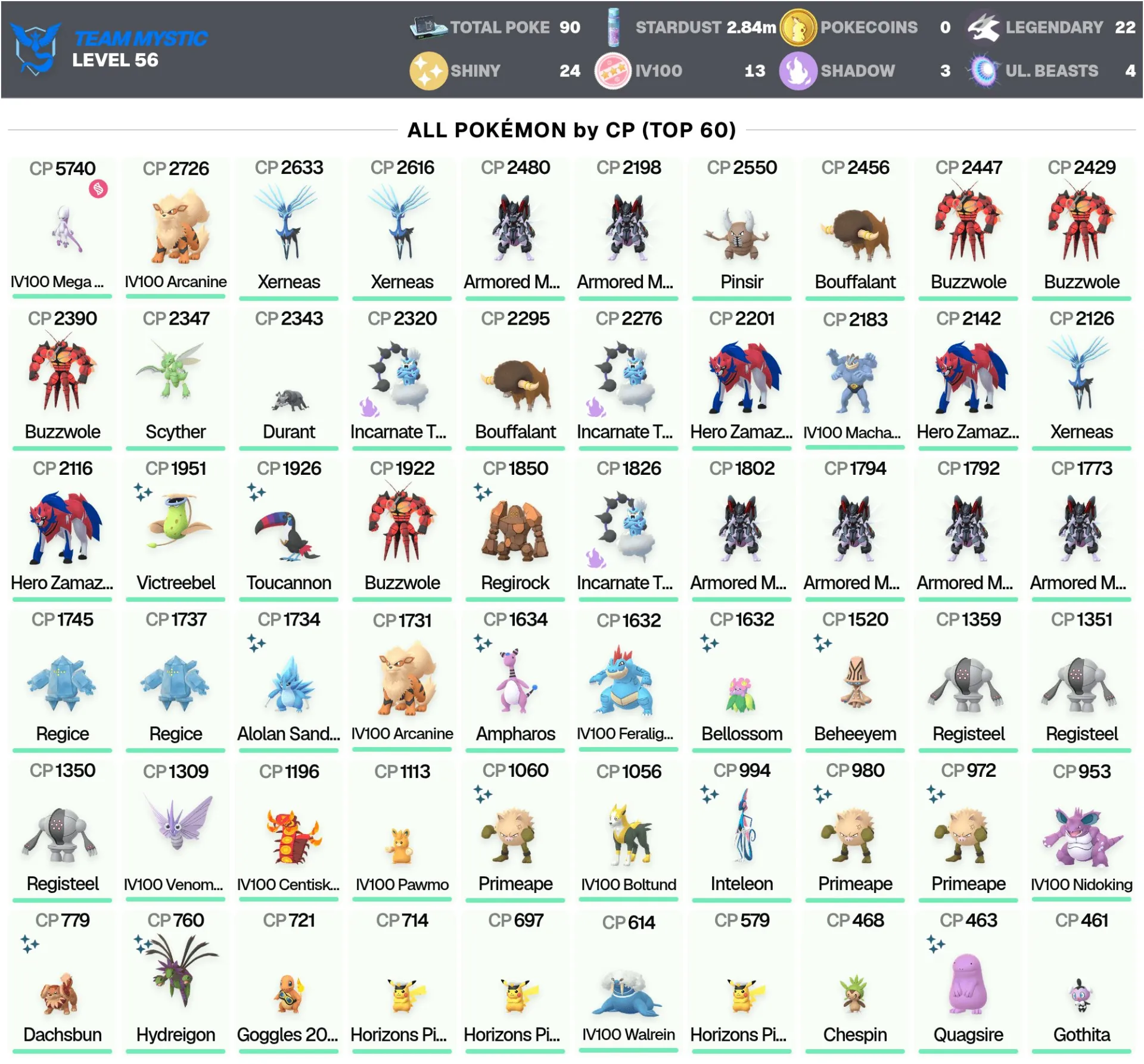Open the Gothita CP 461 card
The image size is (1144, 1064).
click(x=1081, y=982)
